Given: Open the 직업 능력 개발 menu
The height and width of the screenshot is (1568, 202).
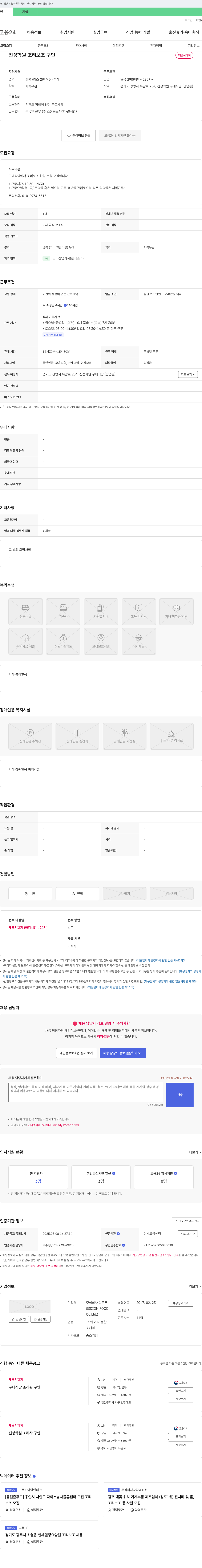Looking at the screenshot, I should pos(138,32).
